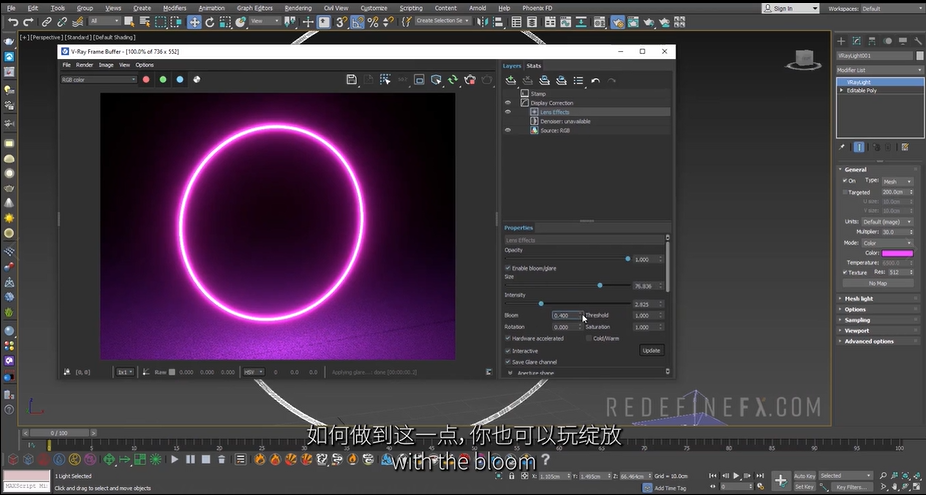The height and width of the screenshot is (495, 926).
Task: Toggle Hardware accelerated checkbox
Action: click(508, 338)
